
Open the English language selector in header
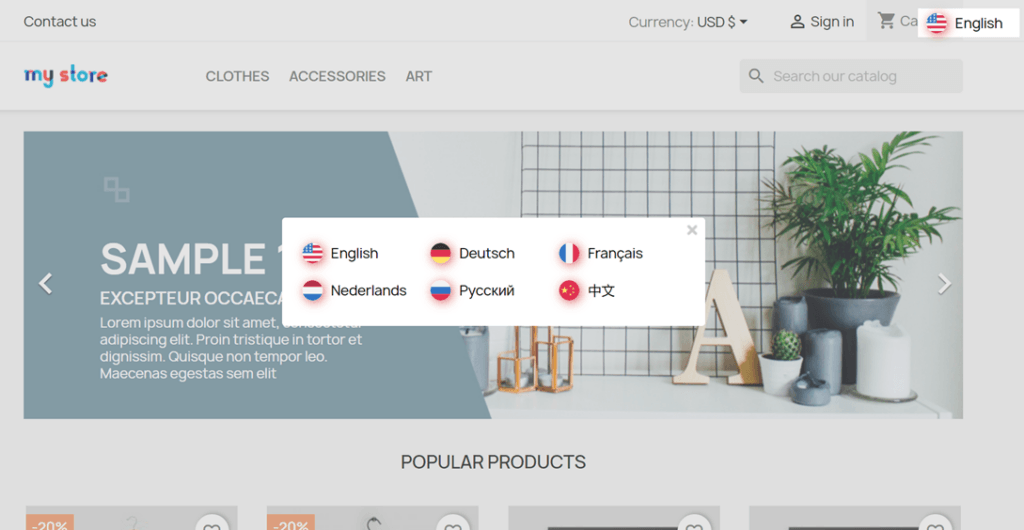(966, 23)
